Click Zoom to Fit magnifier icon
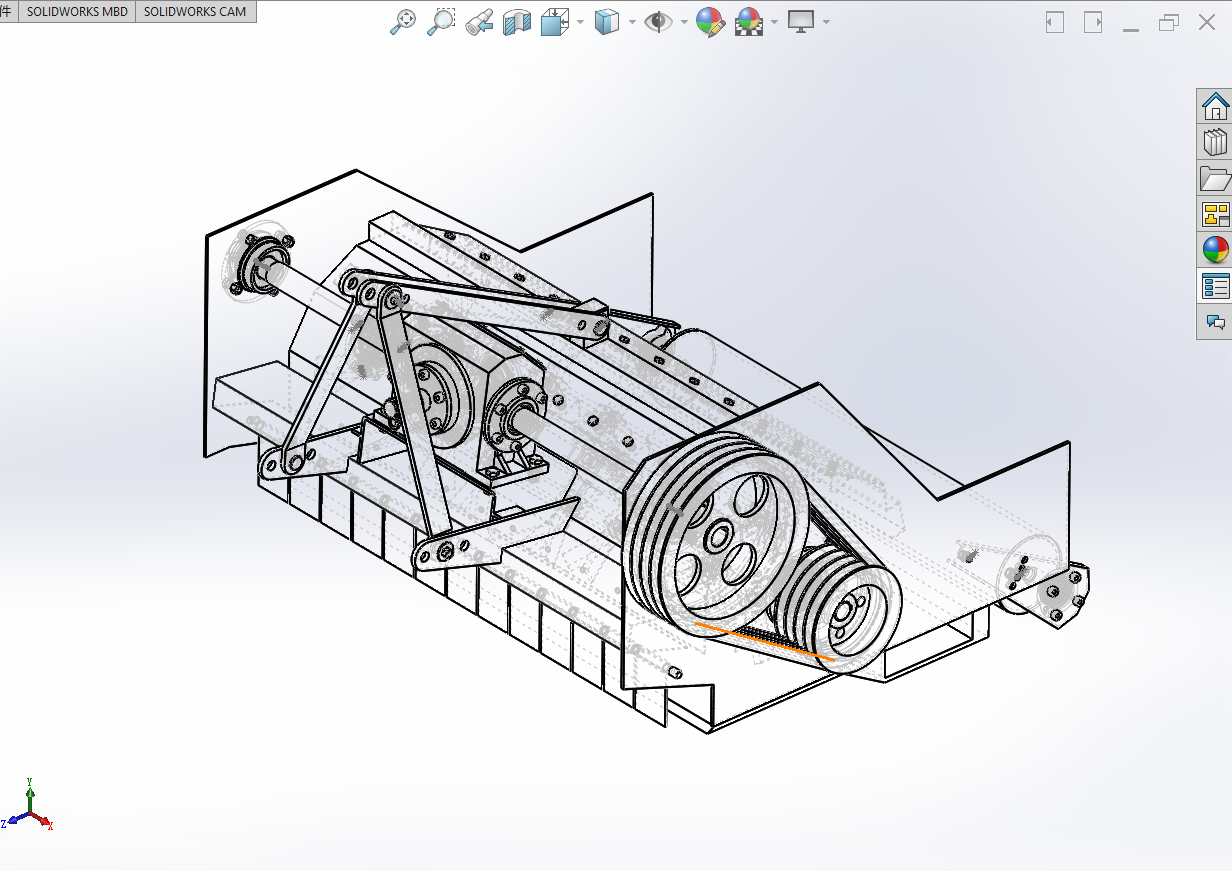 pyautogui.click(x=402, y=22)
